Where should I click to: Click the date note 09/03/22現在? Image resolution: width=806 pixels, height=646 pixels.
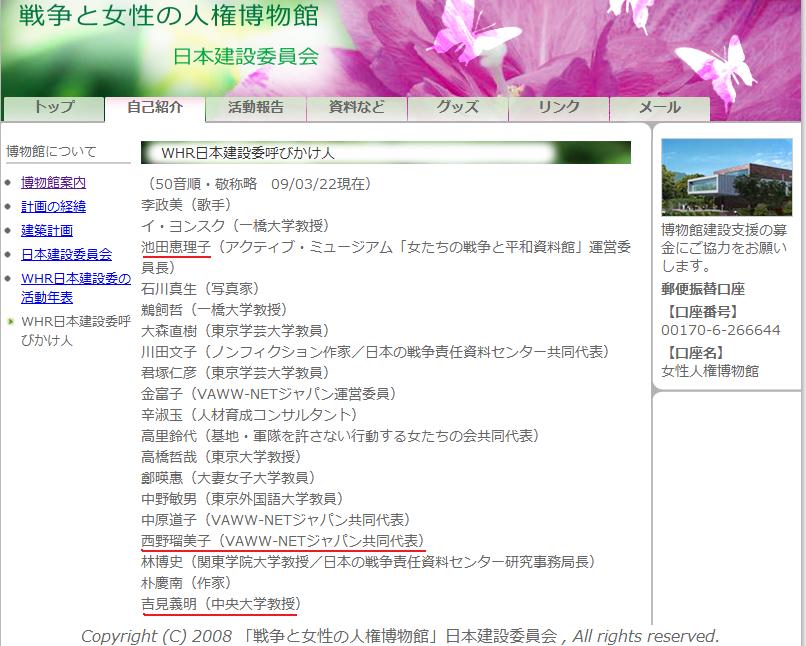tap(318, 184)
